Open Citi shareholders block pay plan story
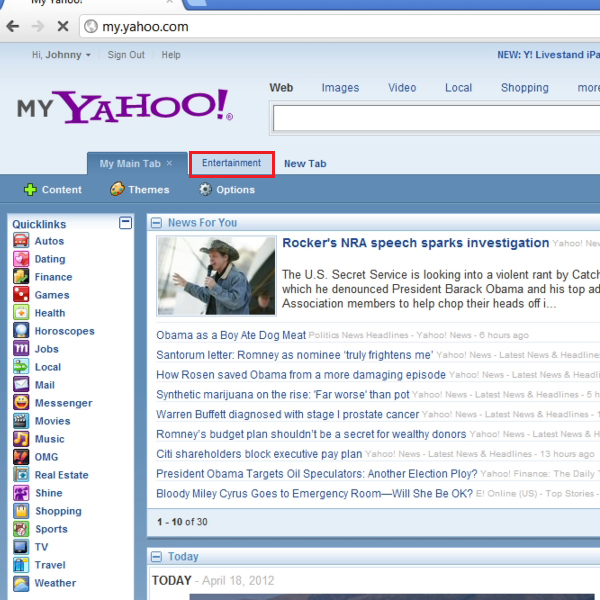Screen dimensions: 600x600 coord(259,454)
